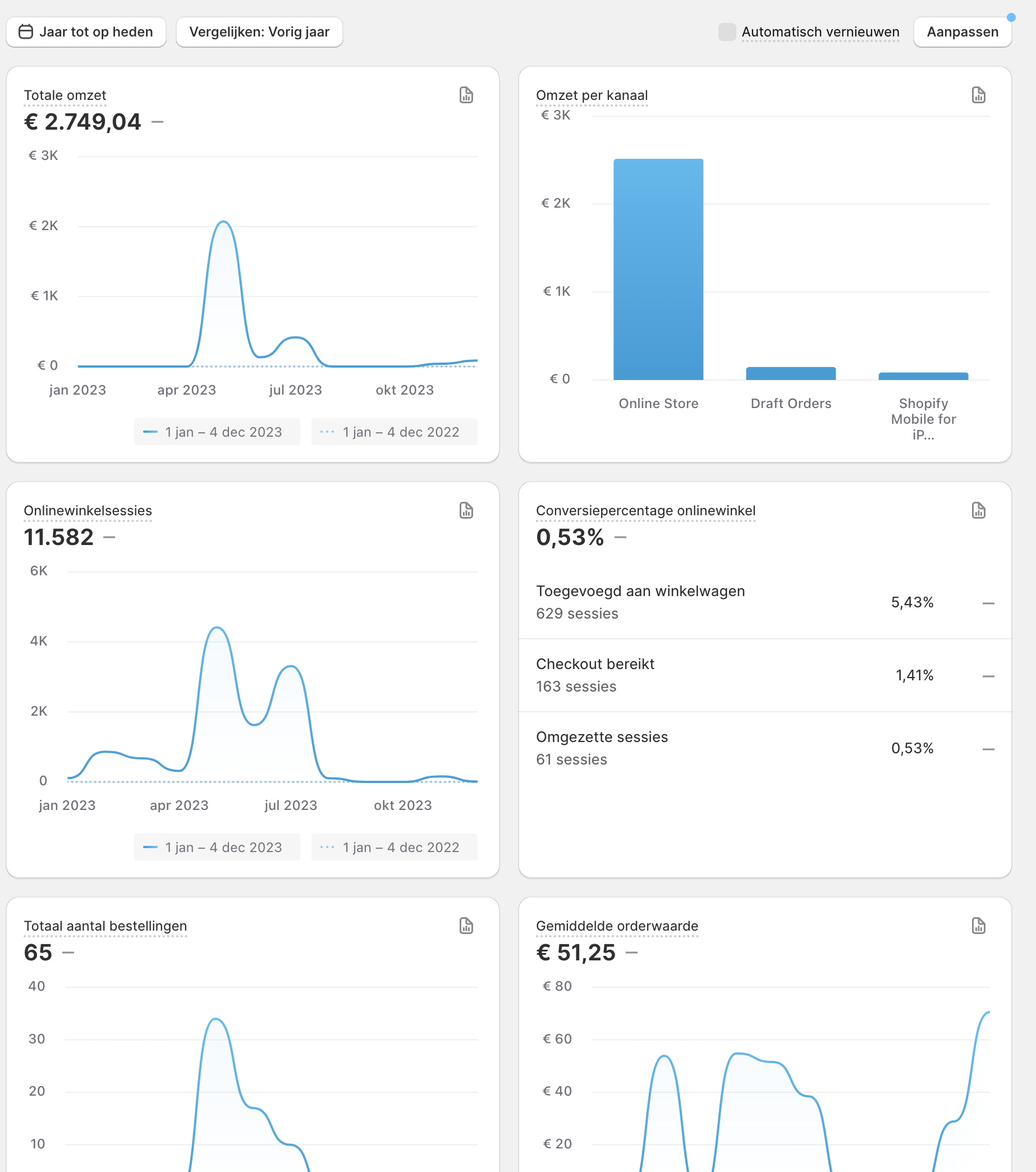
Task: Click the Shopify Mobile for iP... bar
Action: coord(923,376)
